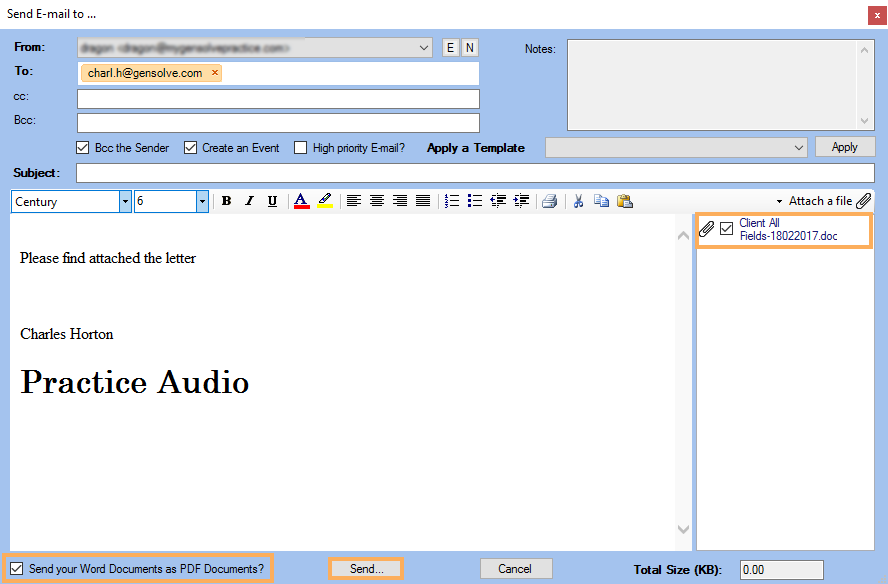This screenshot has height=584, width=888.
Task: Click the Apply template button
Action: point(845,147)
